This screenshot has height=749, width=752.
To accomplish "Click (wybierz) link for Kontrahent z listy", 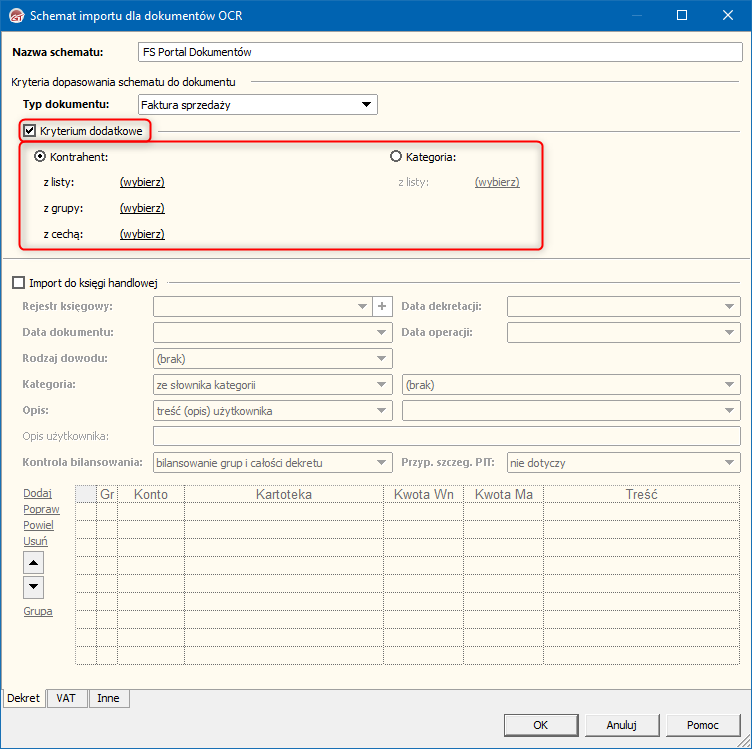I will tap(142, 182).
